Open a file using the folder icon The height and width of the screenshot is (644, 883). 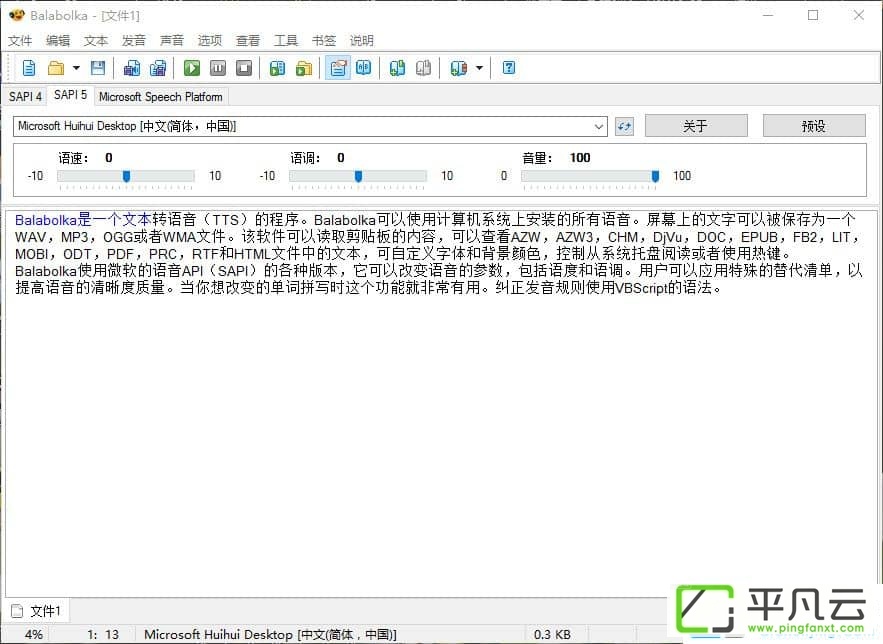coord(56,68)
